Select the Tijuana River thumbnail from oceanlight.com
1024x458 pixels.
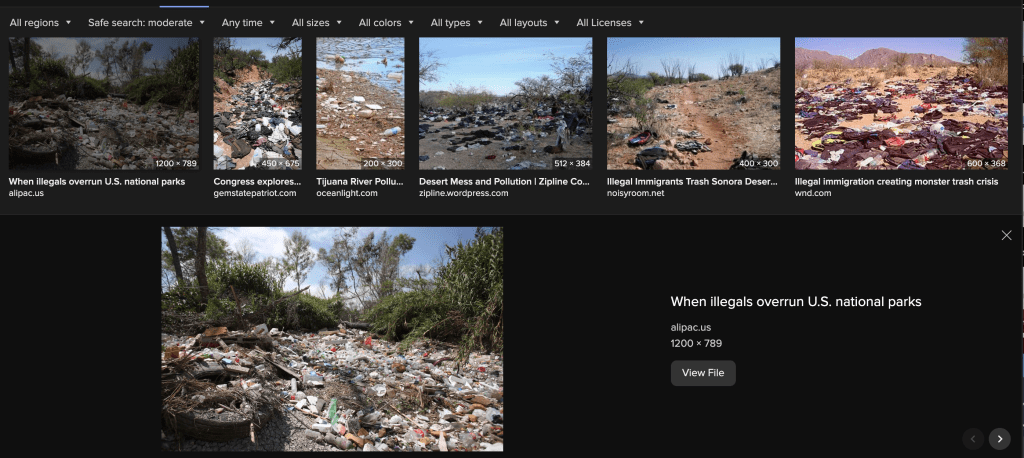click(x=360, y=104)
